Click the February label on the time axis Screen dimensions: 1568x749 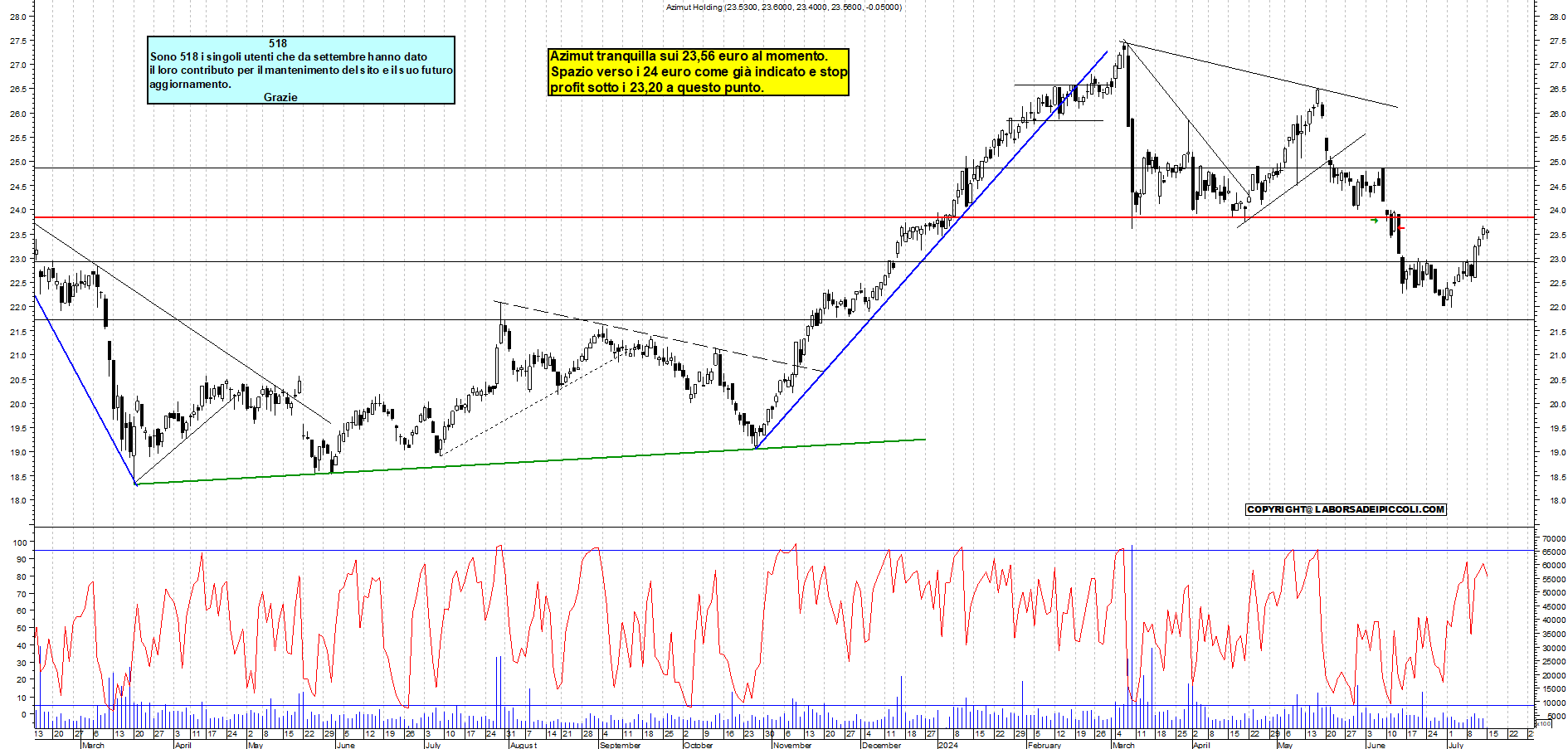(1045, 745)
